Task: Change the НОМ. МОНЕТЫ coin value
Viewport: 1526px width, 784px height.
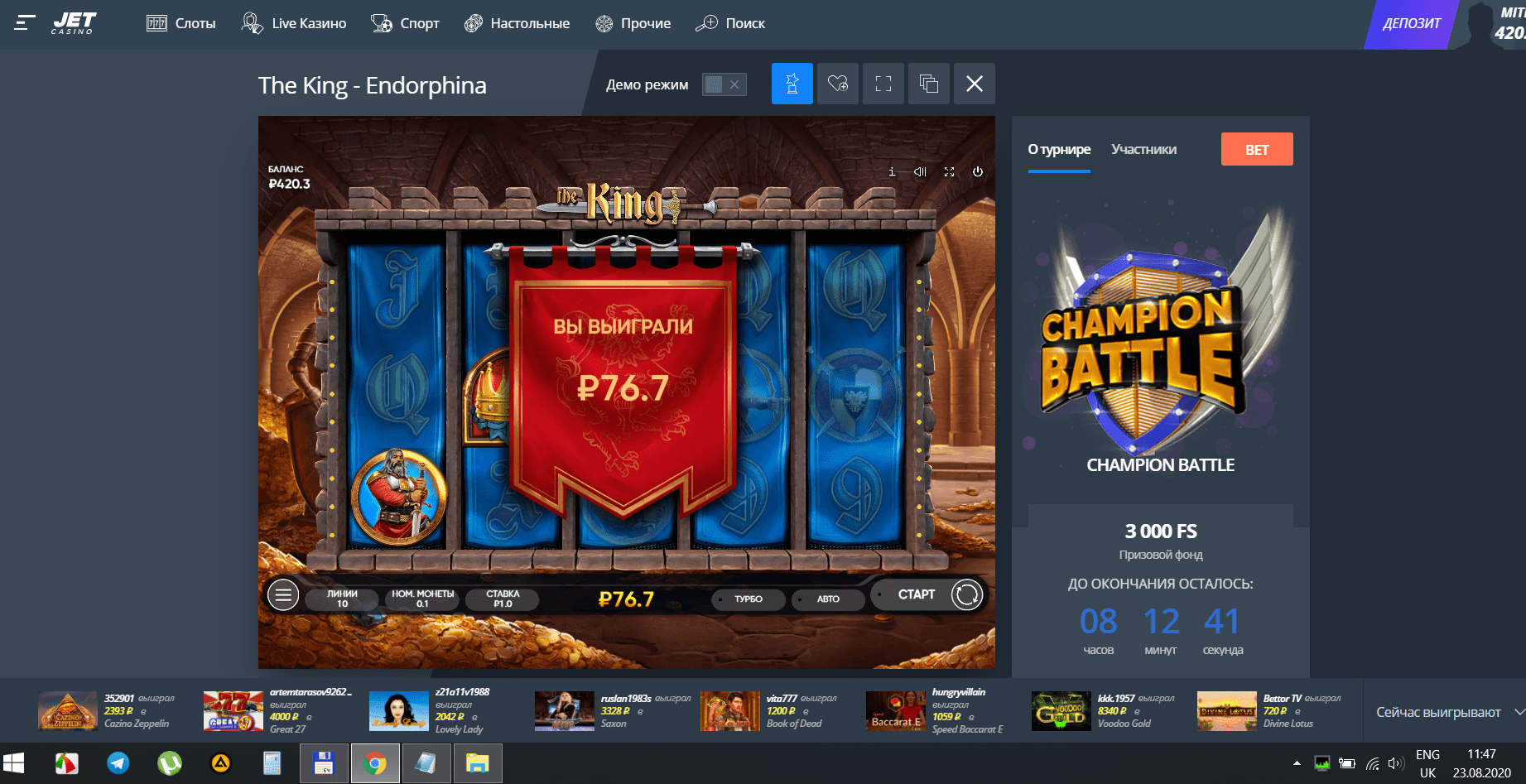Action: [x=422, y=599]
